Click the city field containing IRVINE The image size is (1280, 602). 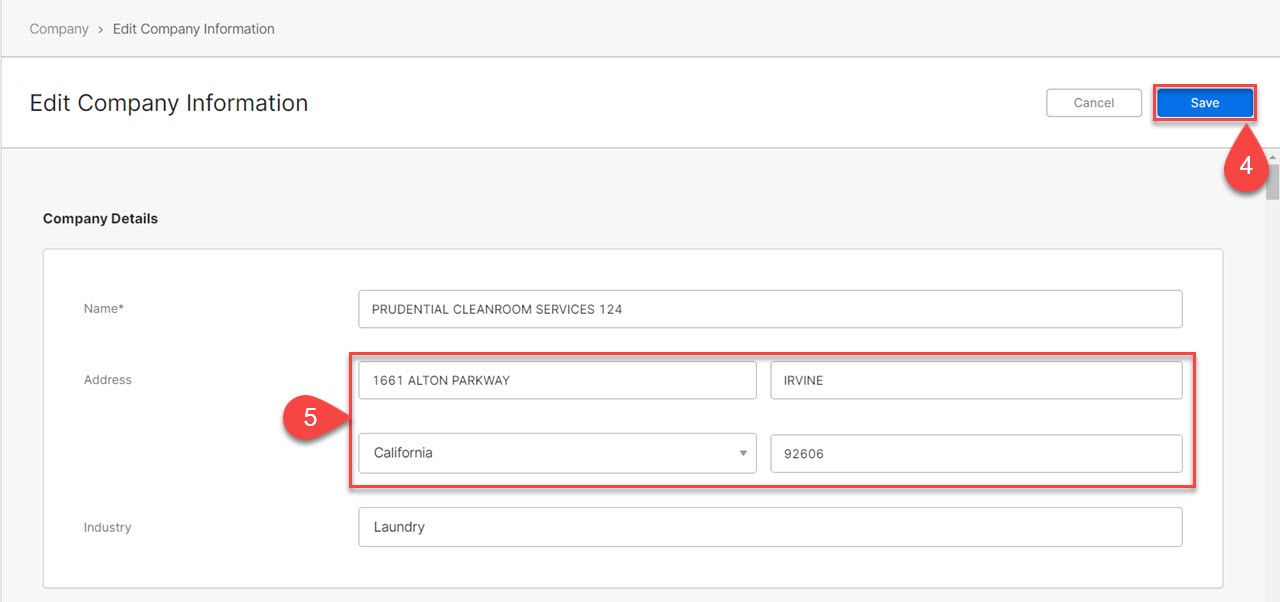(x=976, y=380)
